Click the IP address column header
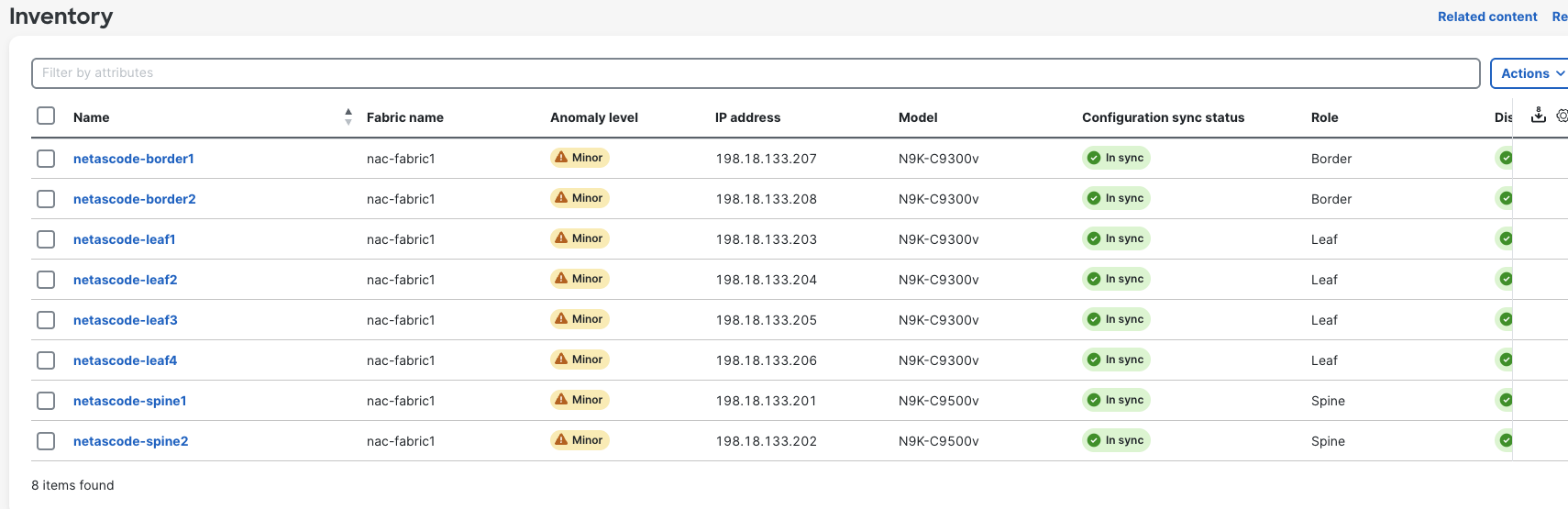 pos(748,117)
